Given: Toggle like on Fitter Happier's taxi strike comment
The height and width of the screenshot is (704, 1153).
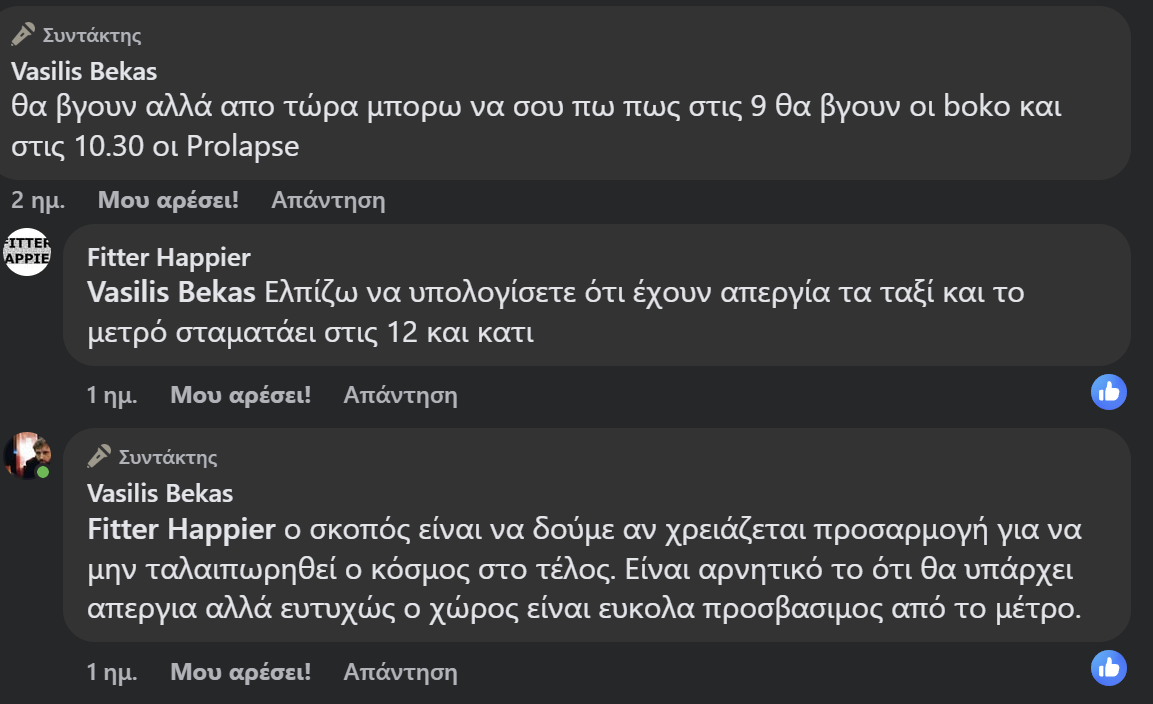Looking at the screenshot, I should 240,395.
